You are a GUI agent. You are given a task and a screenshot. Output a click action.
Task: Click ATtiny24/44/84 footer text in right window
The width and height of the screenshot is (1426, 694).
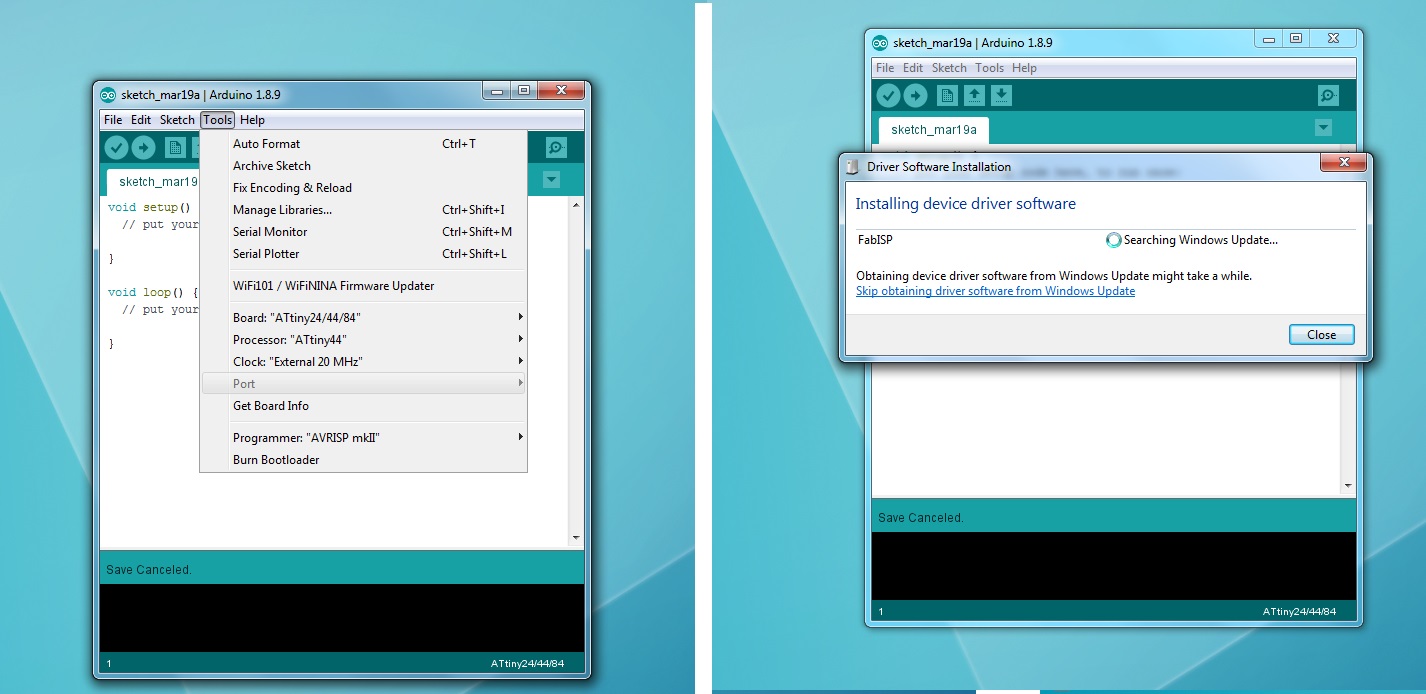coord(1299,611)
